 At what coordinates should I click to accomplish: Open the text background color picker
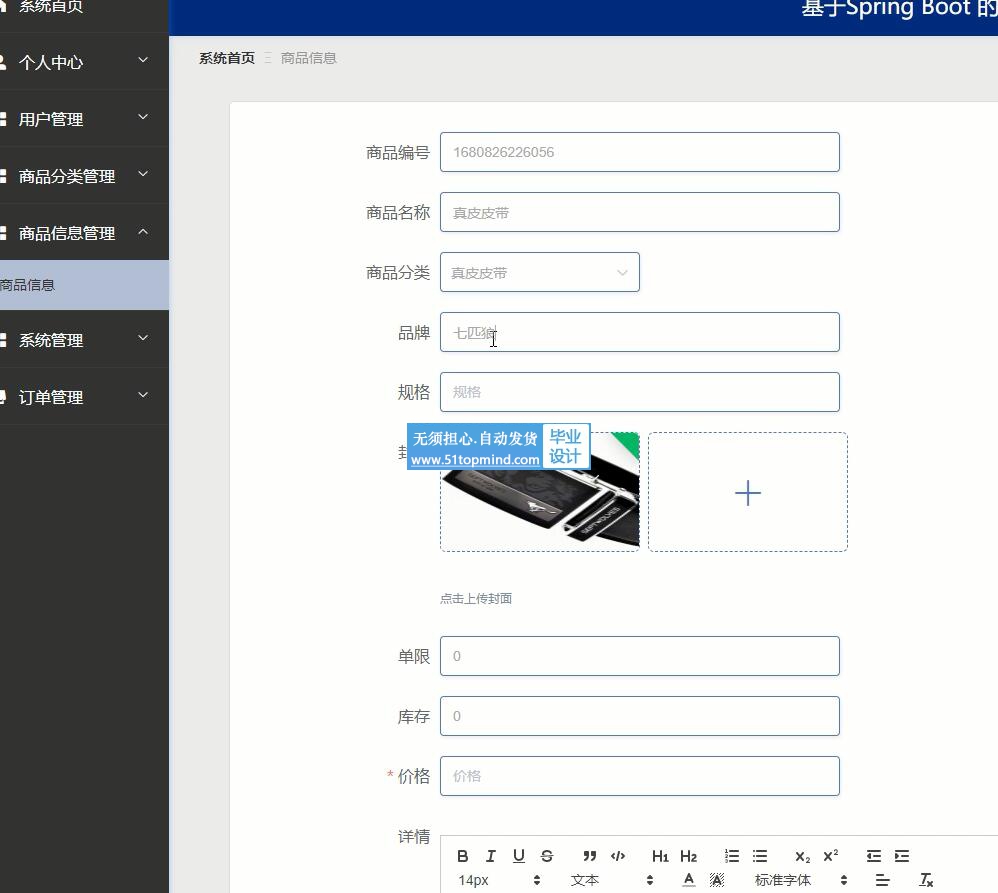[717, 880]
